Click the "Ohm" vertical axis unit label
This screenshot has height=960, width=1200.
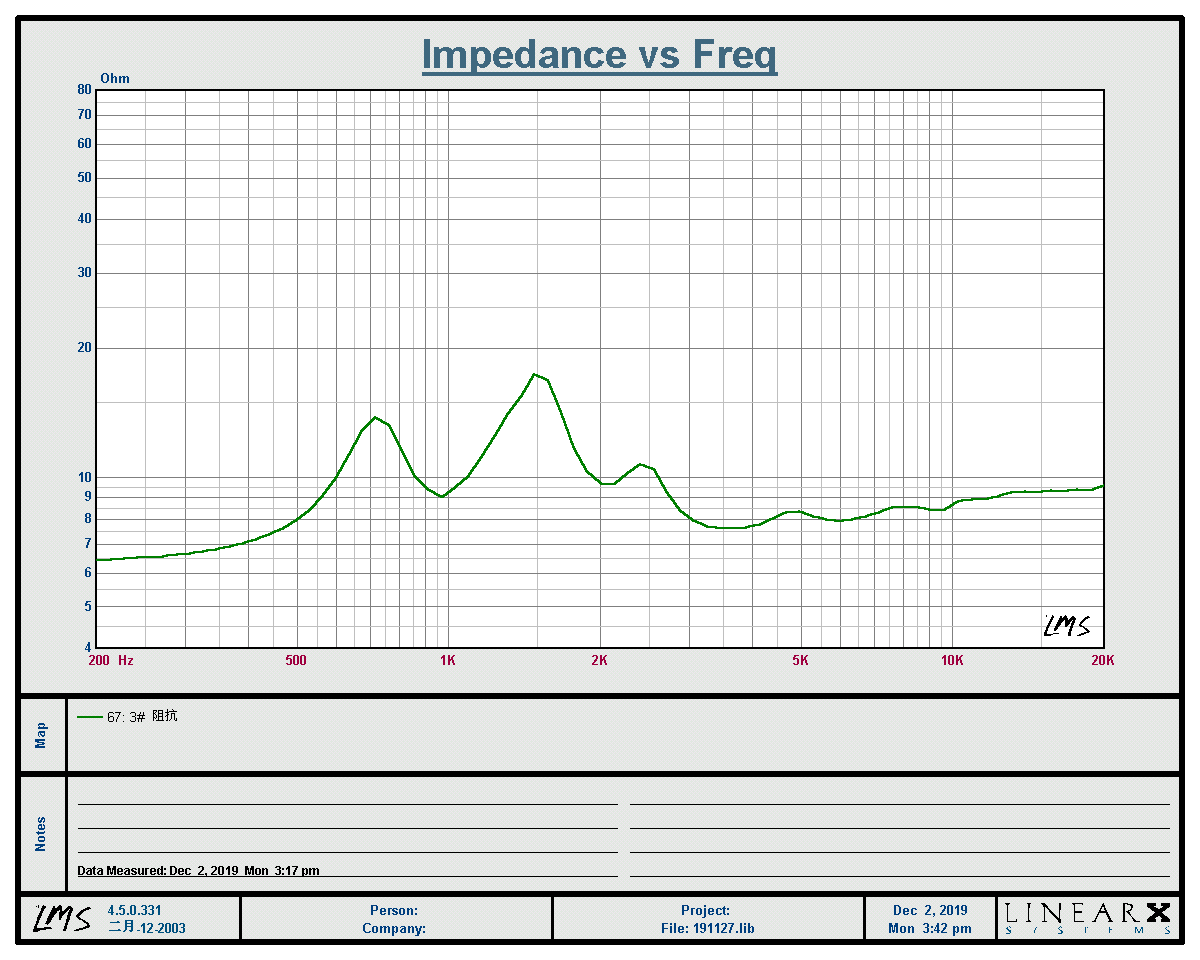pyautogui.click(x=115, y=79)
